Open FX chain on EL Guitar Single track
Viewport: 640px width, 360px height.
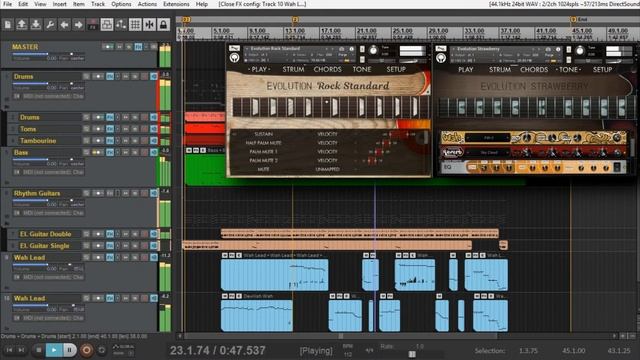pyautogui.click(x=110, y=246)
